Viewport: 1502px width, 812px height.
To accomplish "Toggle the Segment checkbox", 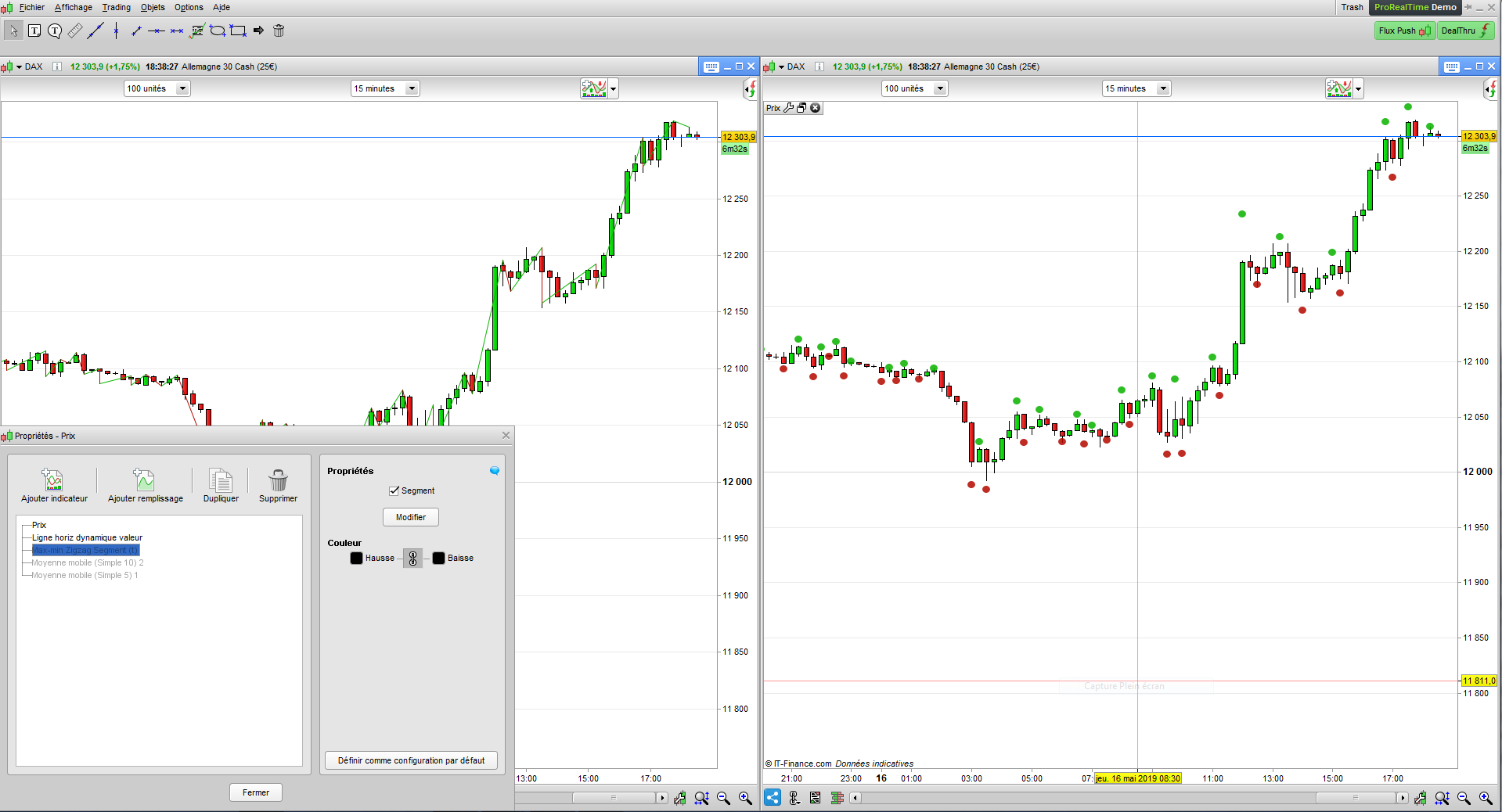I will coord(394,490).
